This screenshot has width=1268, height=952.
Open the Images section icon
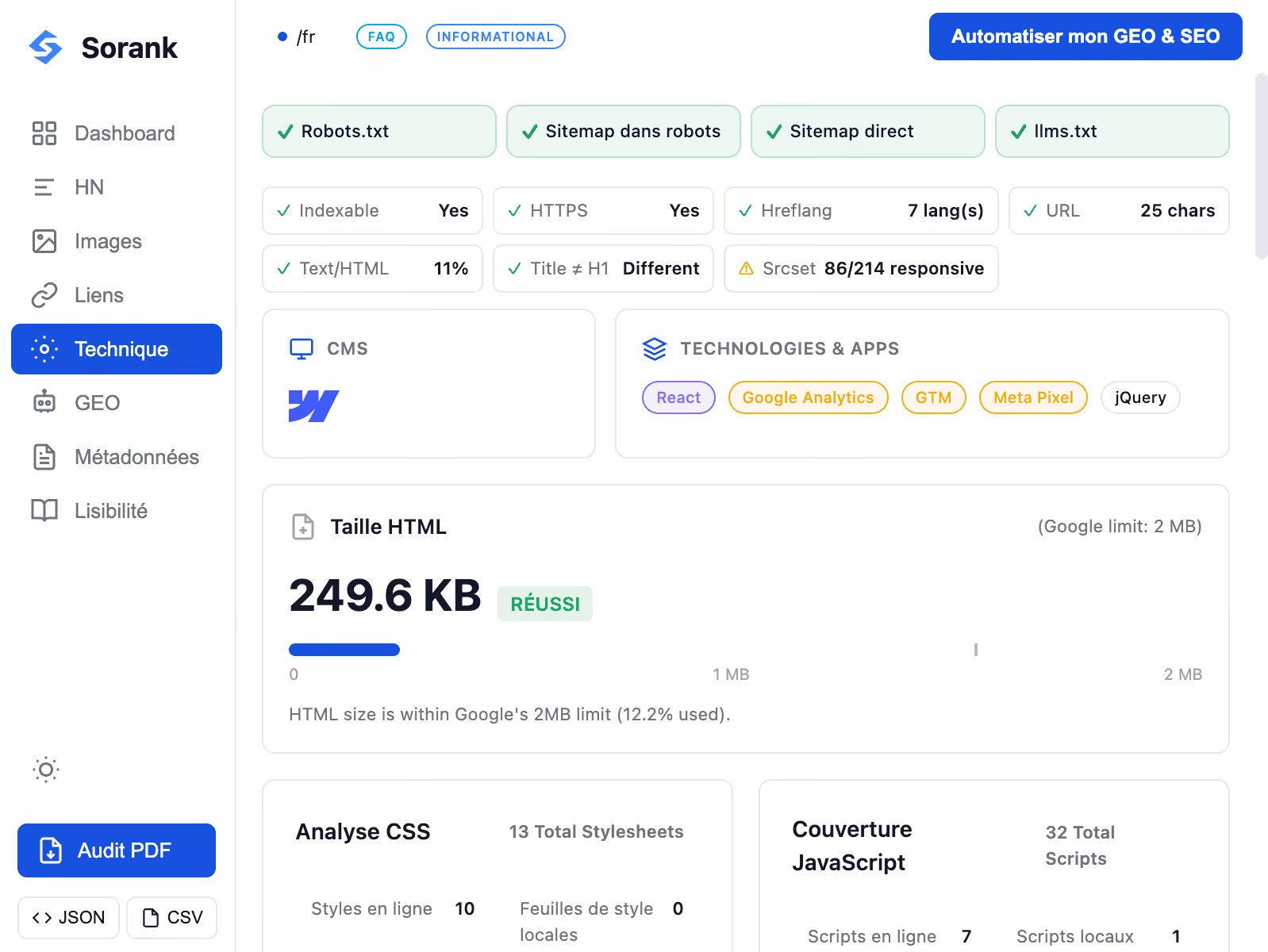point(44,241)
